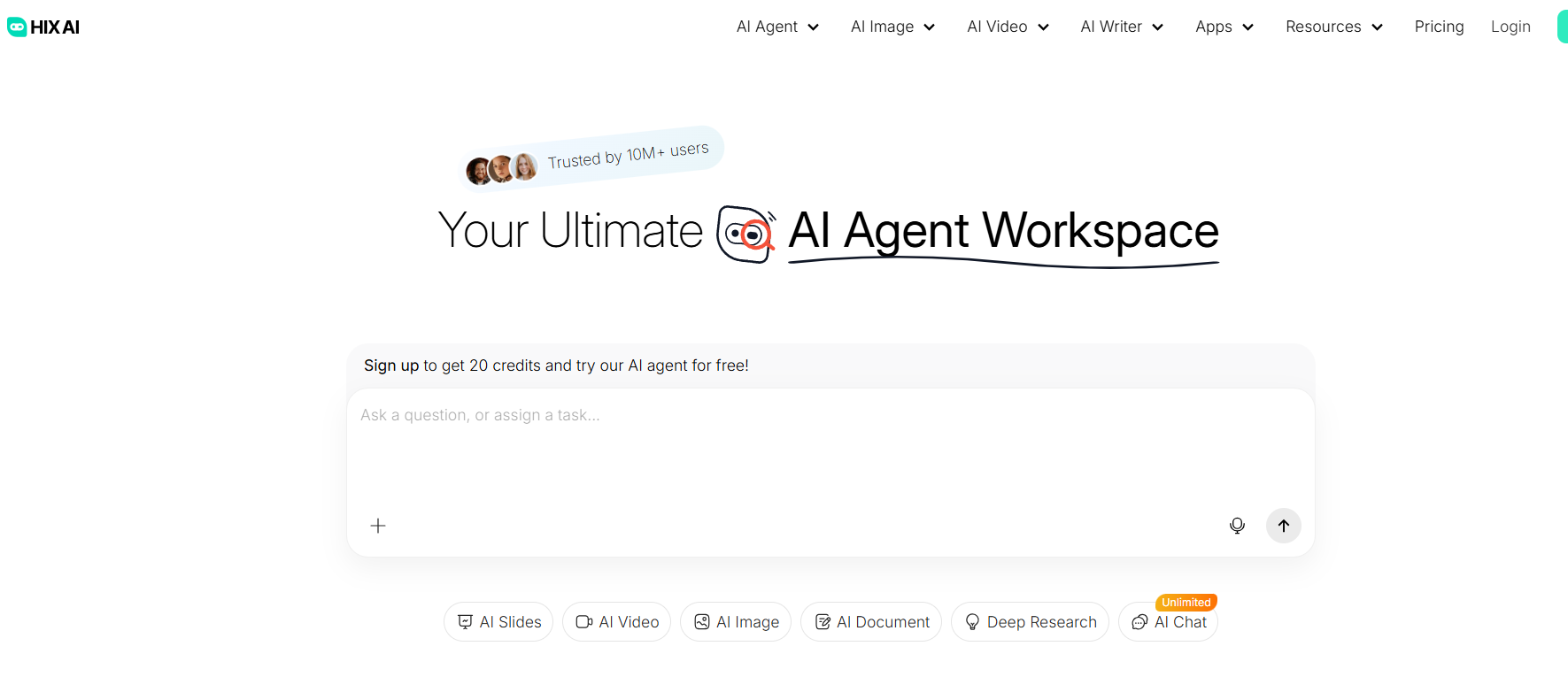Screen dimensions: 1568x700
Task: Open the AI Chat chip
Action: (x=1169, y=622)
